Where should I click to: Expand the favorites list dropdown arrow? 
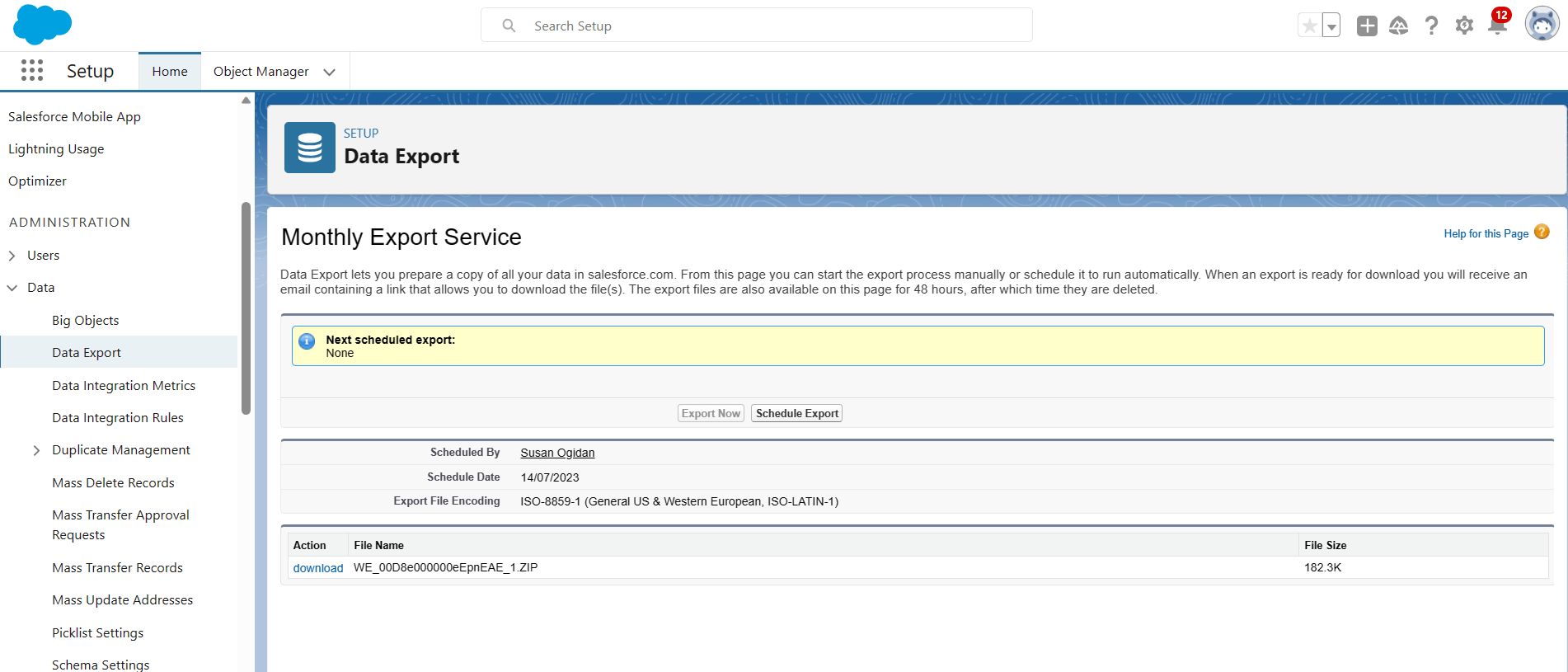[1331, 26]
